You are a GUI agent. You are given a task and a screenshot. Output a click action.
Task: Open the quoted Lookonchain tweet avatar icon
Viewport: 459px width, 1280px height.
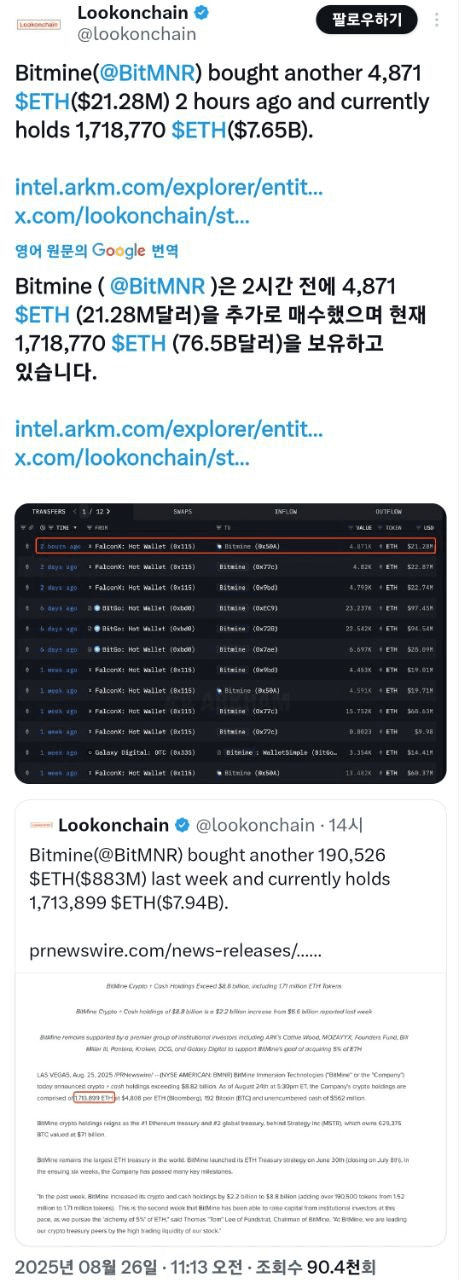[39, 825]
